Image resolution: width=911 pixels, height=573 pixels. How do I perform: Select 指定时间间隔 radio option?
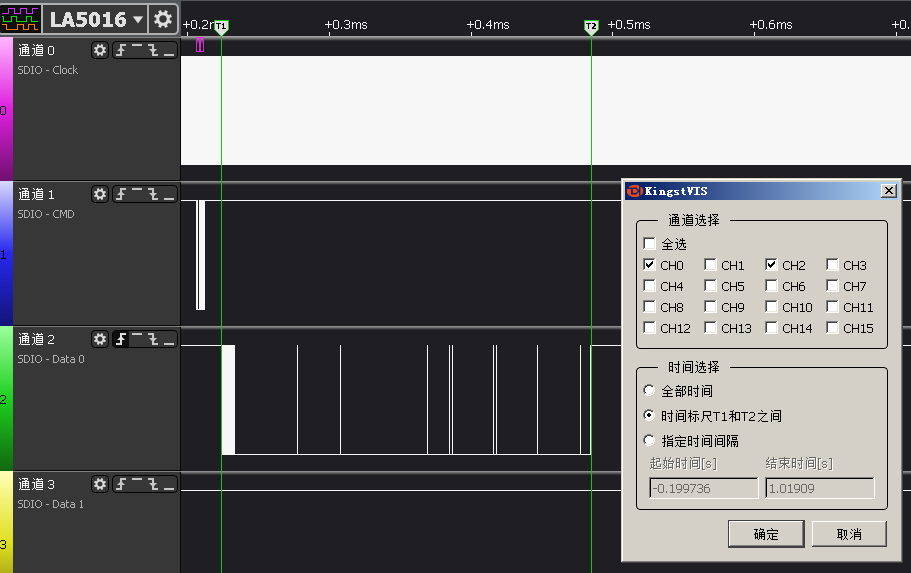[x=650, y=441]
